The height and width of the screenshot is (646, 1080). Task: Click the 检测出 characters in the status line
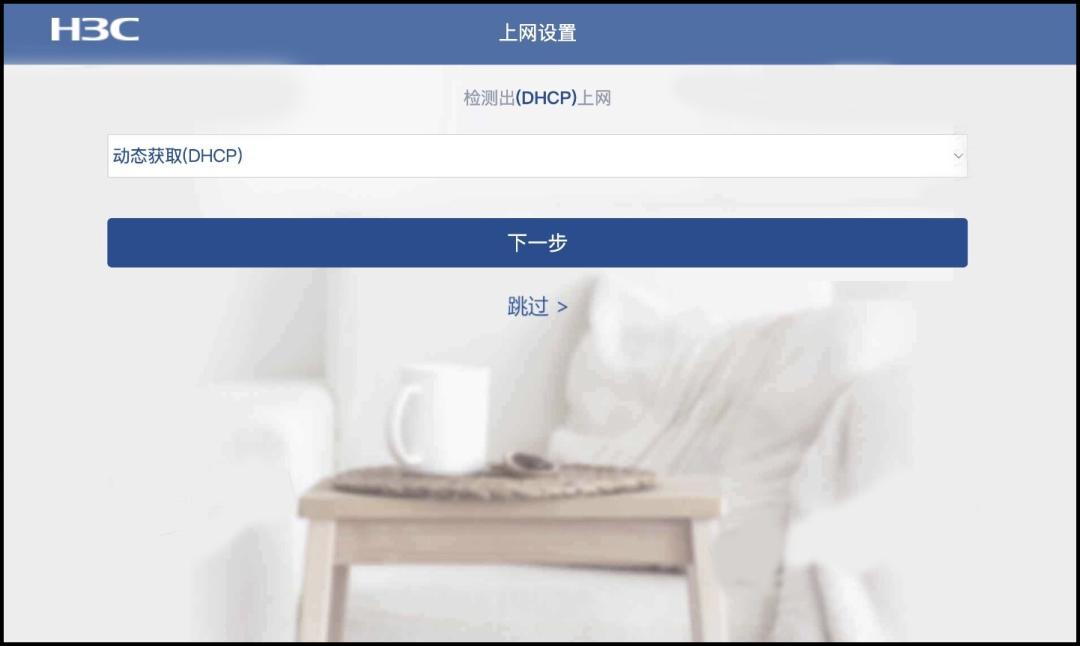pos(489,98)
